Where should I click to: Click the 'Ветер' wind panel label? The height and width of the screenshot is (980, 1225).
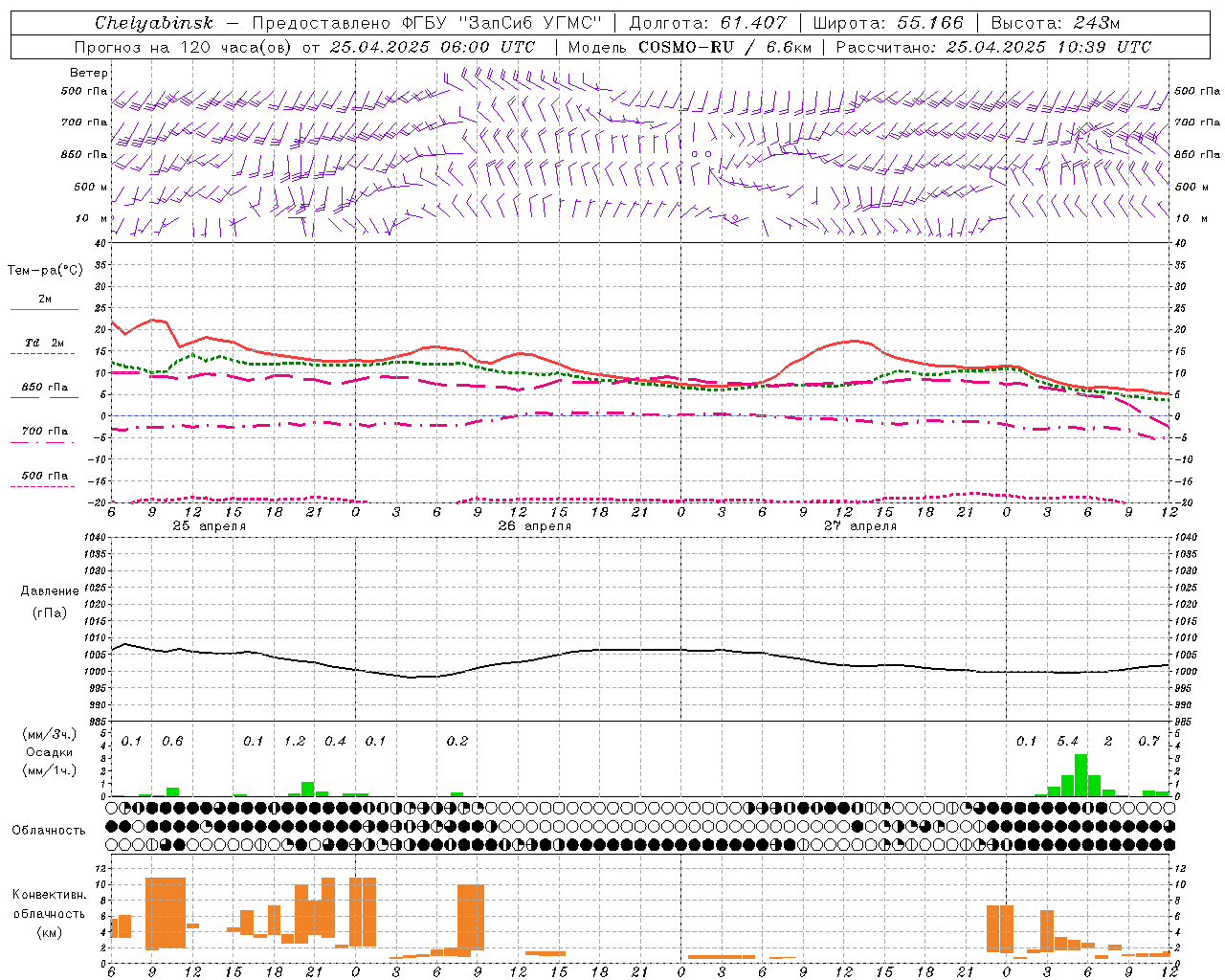[88, 73]
